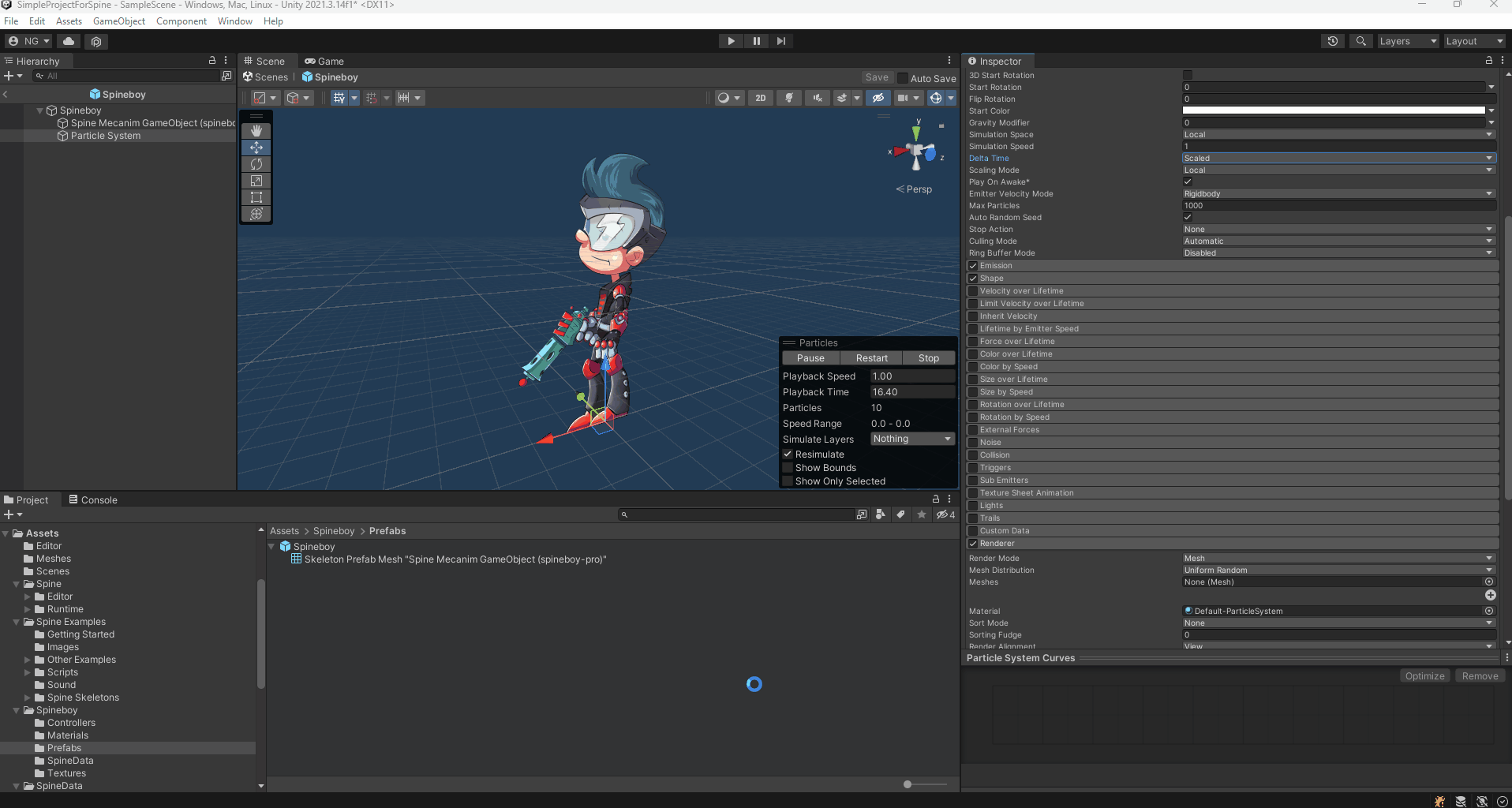Toggle scene audio icon

click(818, 98)
